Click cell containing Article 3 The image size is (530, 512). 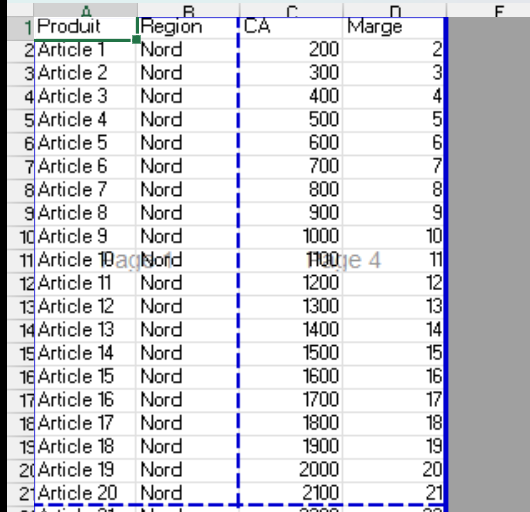(85, 97)
